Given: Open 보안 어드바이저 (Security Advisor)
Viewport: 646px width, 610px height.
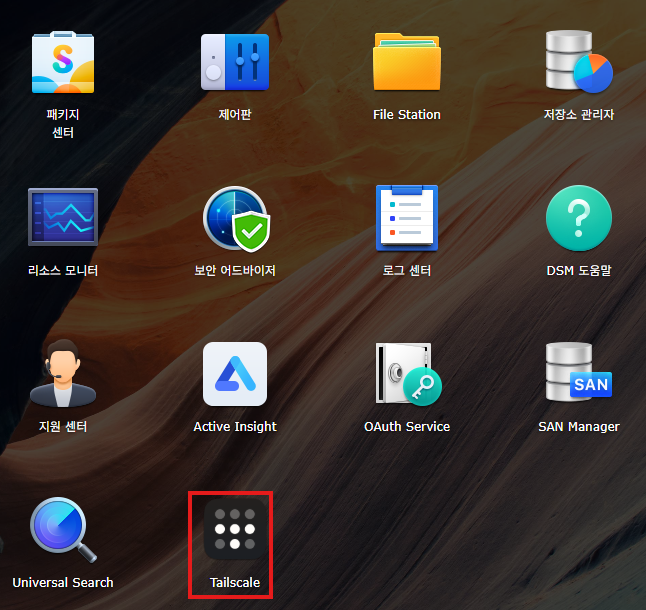Looking at the screenshot, I should pyautogui.click(x=236, y=218).
